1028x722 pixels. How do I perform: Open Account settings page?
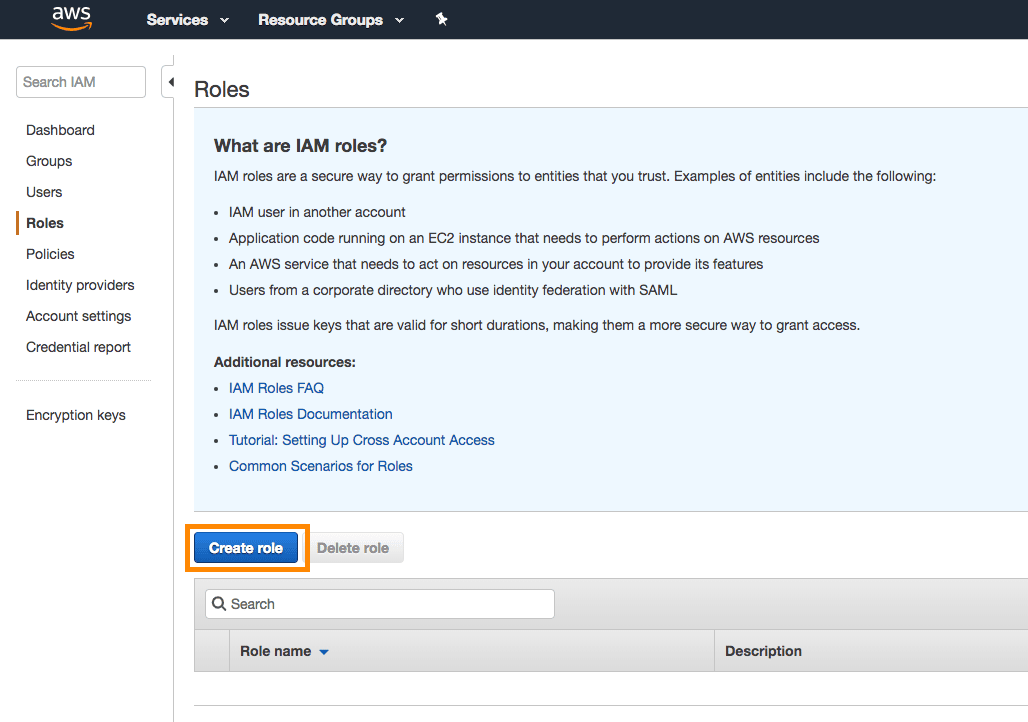click(x=78, y=316)
